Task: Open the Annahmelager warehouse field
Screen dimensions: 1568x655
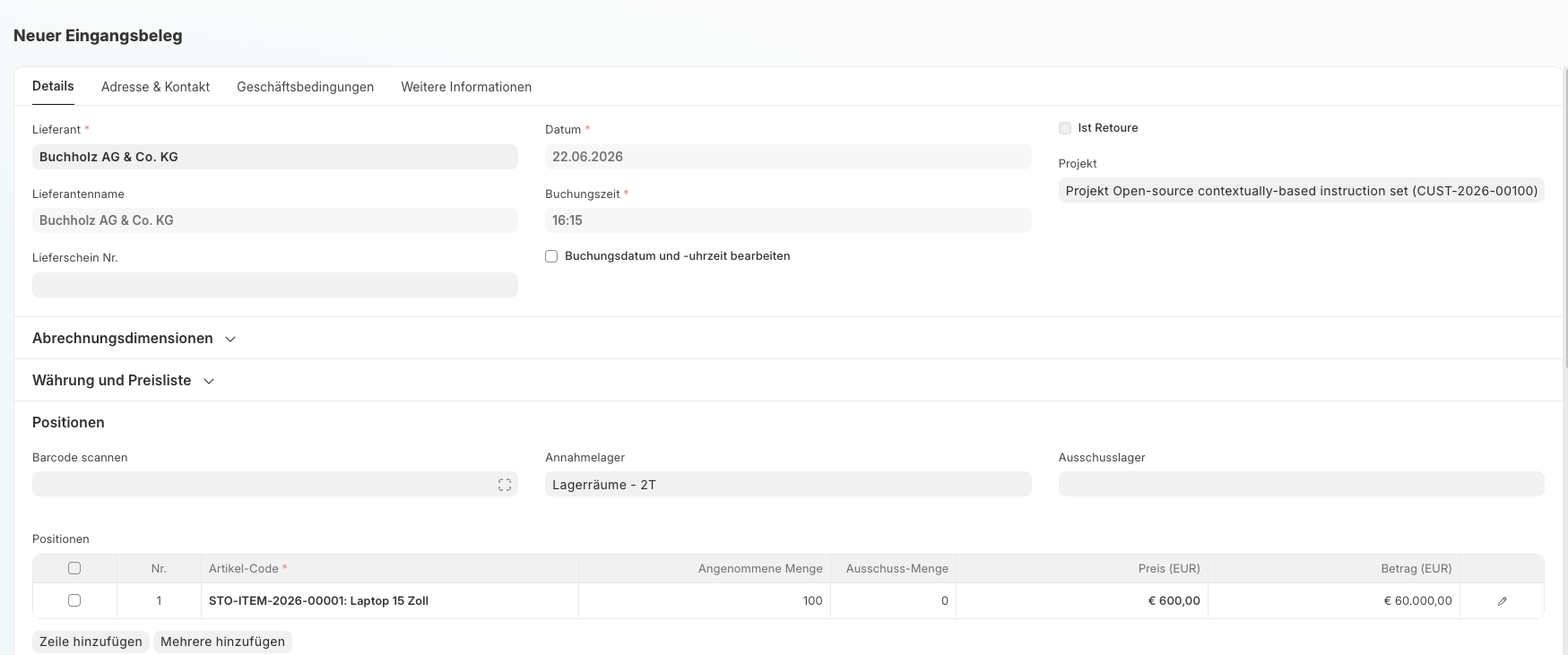Action: click(788, 485)
